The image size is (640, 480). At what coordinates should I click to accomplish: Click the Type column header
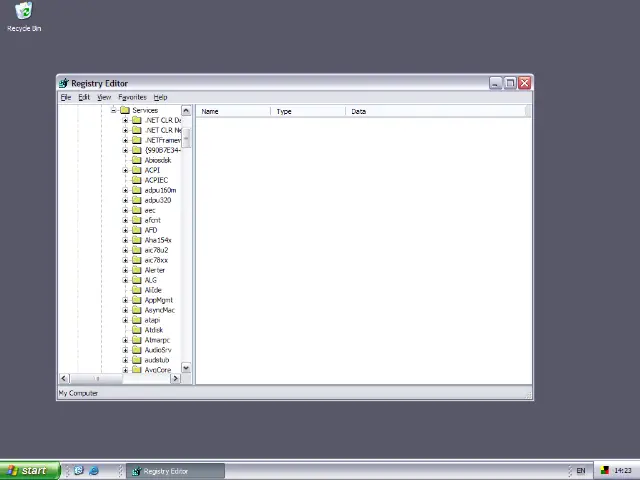click(308, 111)
